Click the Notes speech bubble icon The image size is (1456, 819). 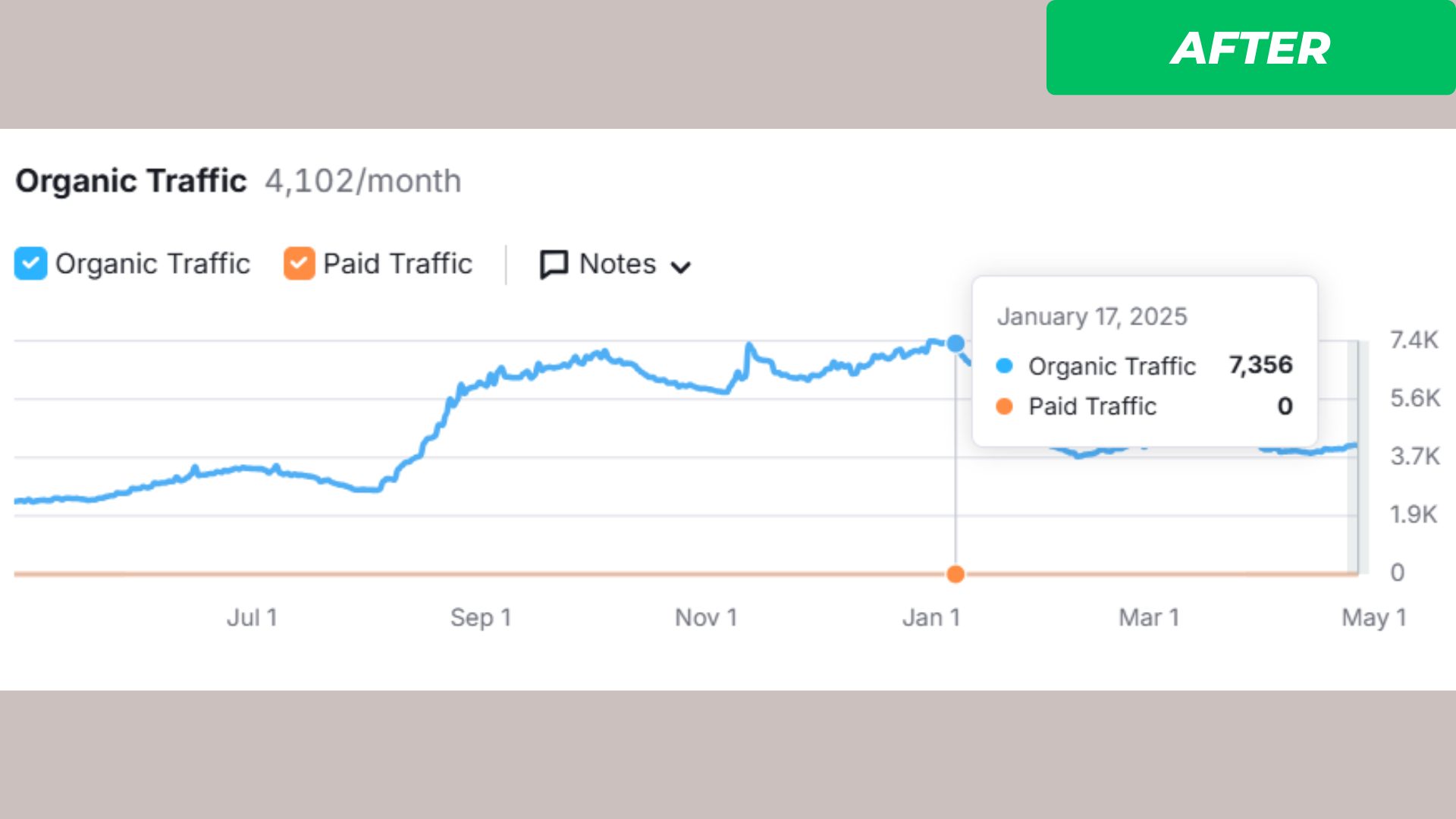coord(554,265)
